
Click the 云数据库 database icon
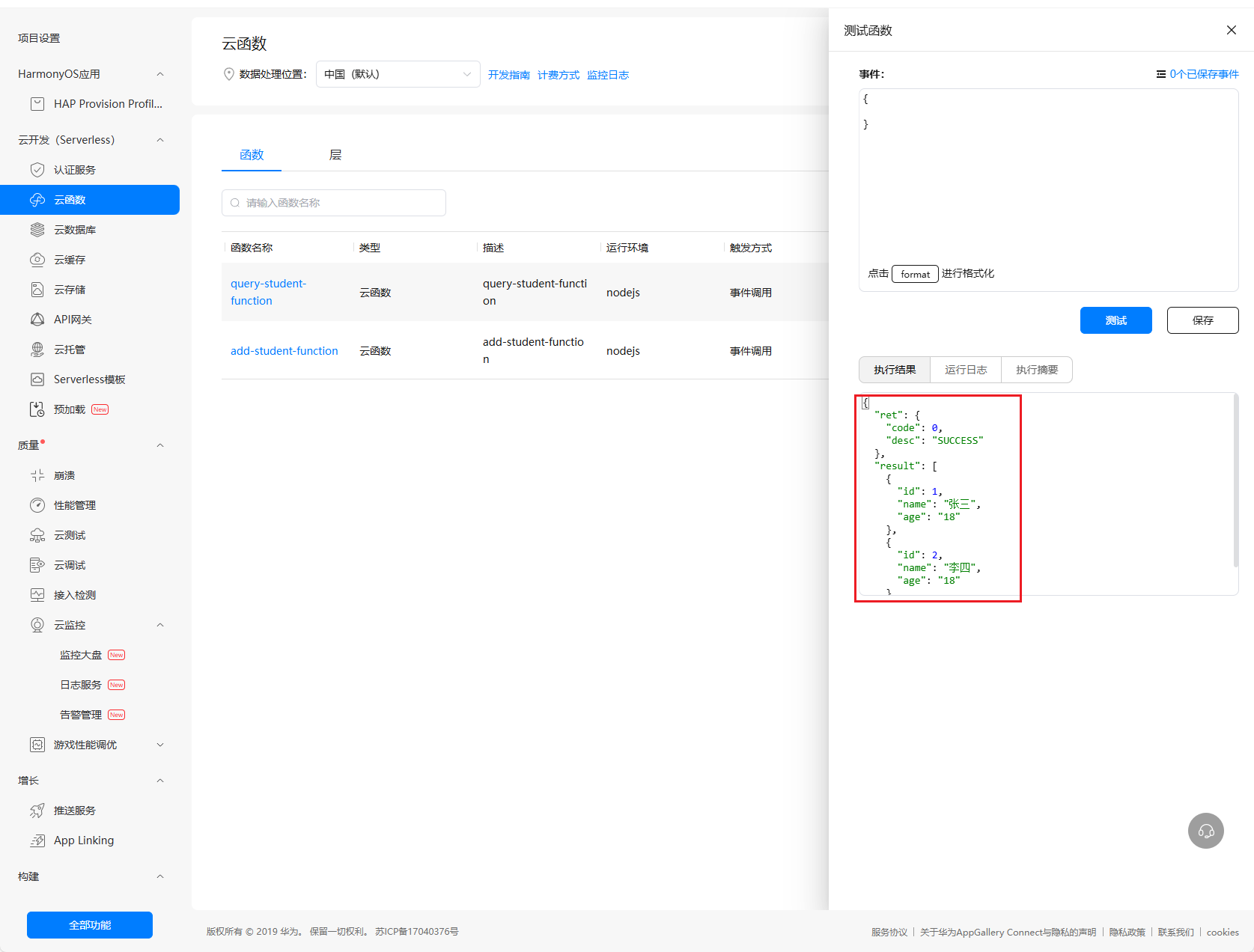37,230
